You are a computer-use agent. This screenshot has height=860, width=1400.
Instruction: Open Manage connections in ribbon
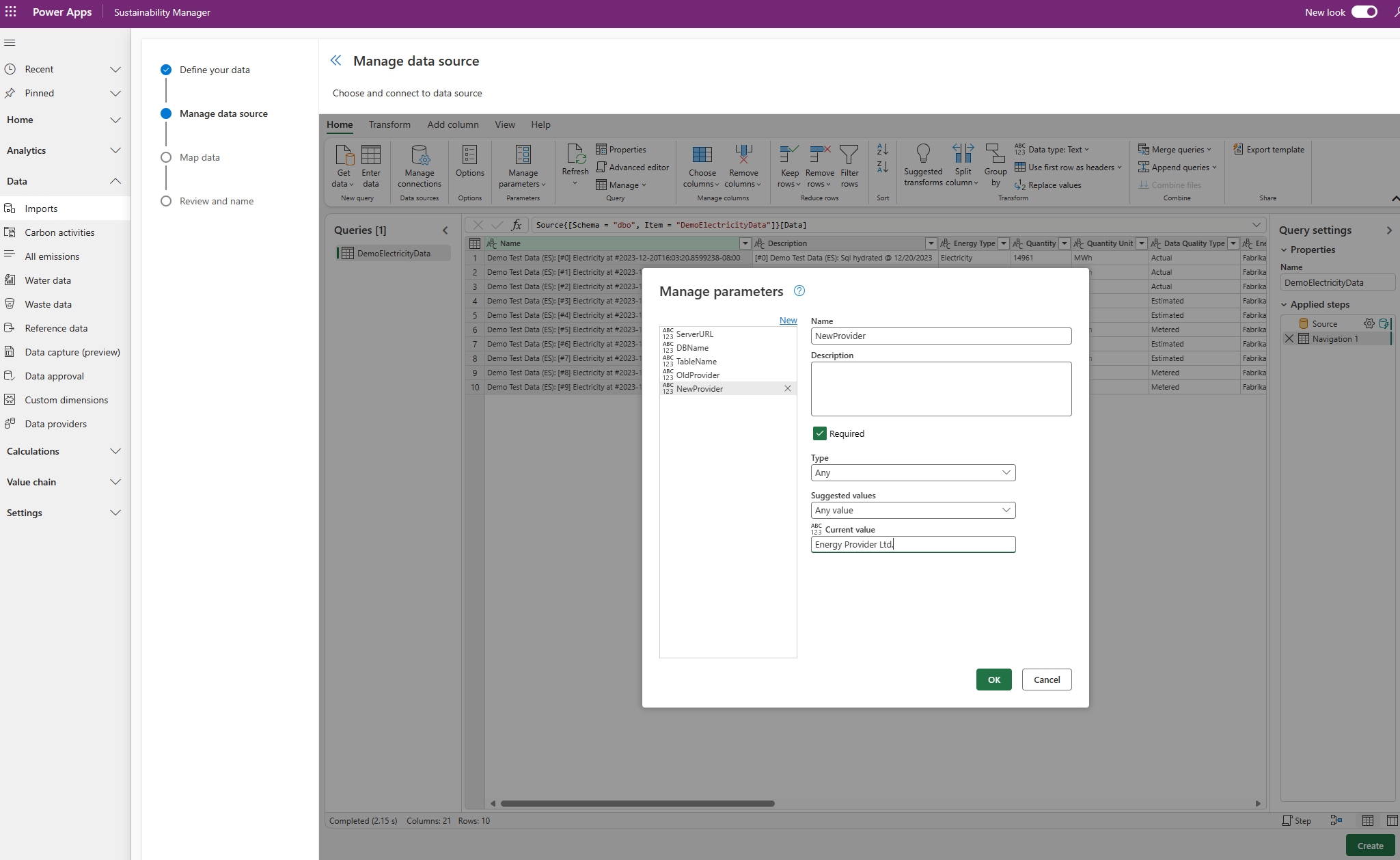point(420,166)
